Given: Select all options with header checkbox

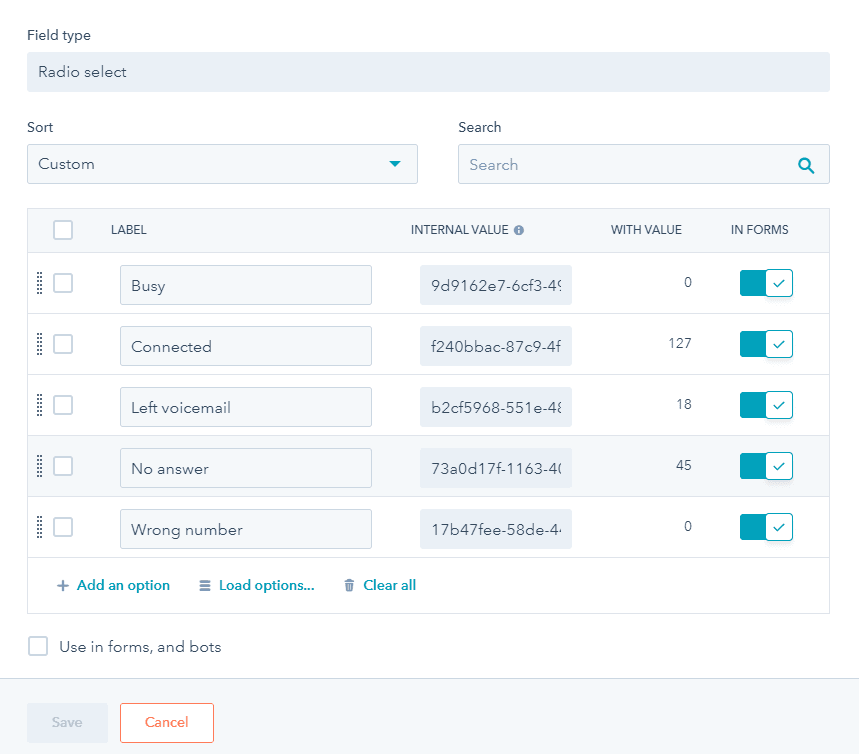Looking at the screenshot, I should coord(63,230).
